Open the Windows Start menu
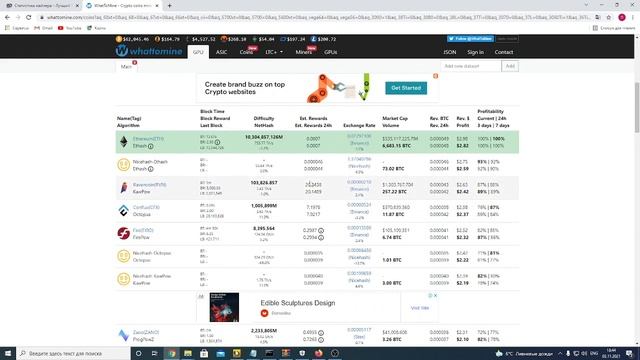The width and height of the screenshot is (640, 360). point(8,353)
